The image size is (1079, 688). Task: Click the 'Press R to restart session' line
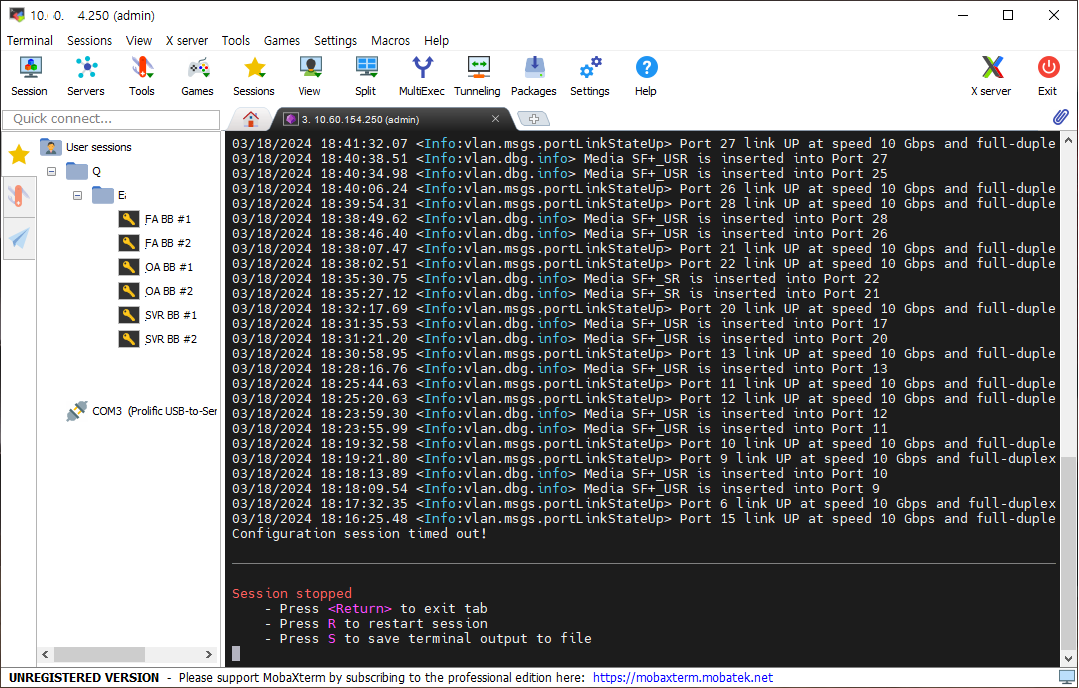click(x=376, y=623)
